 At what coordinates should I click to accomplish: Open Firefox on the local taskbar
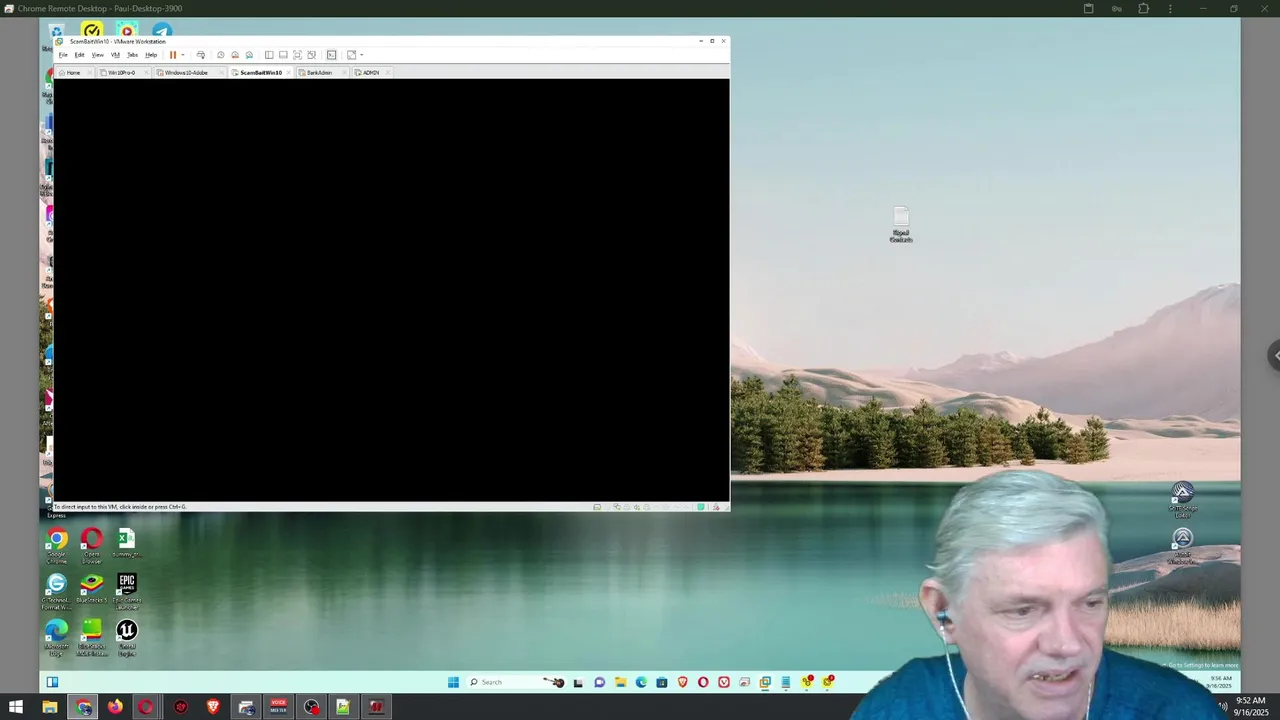coord(115,707)
